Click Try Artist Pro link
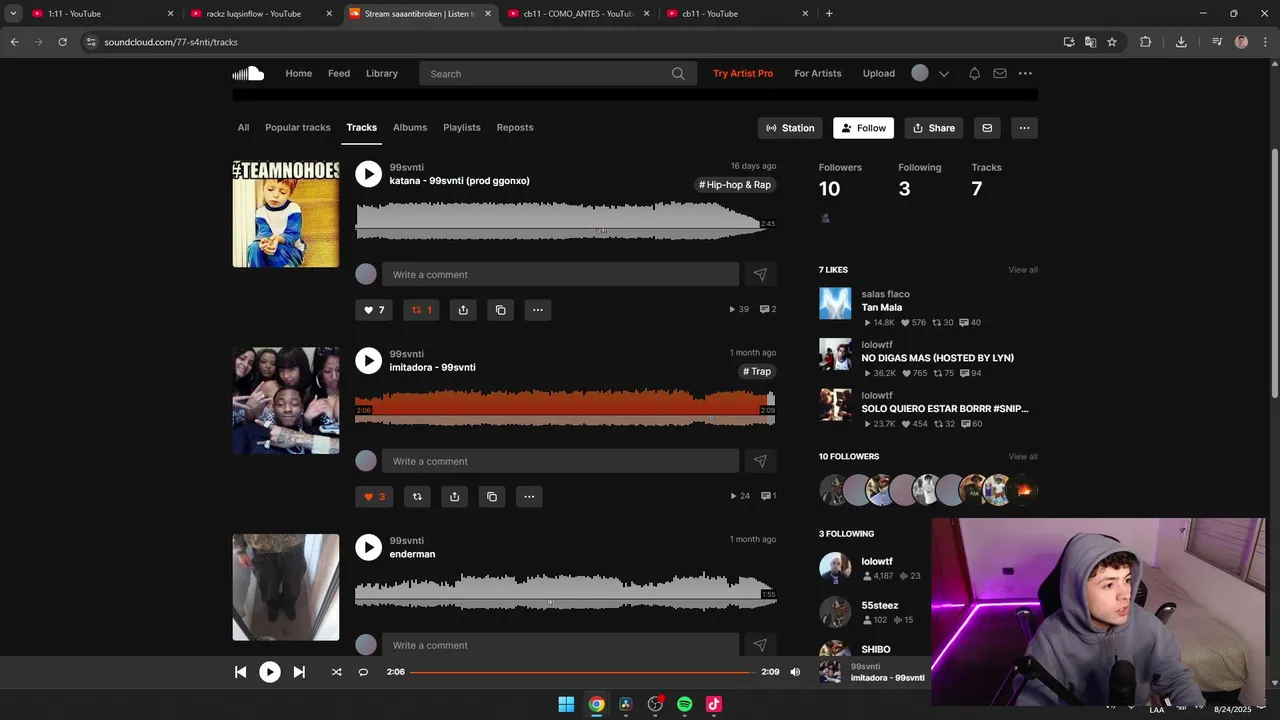This screenshot has height=720, width=1280. pyautogui.click(x=743, y=73)
